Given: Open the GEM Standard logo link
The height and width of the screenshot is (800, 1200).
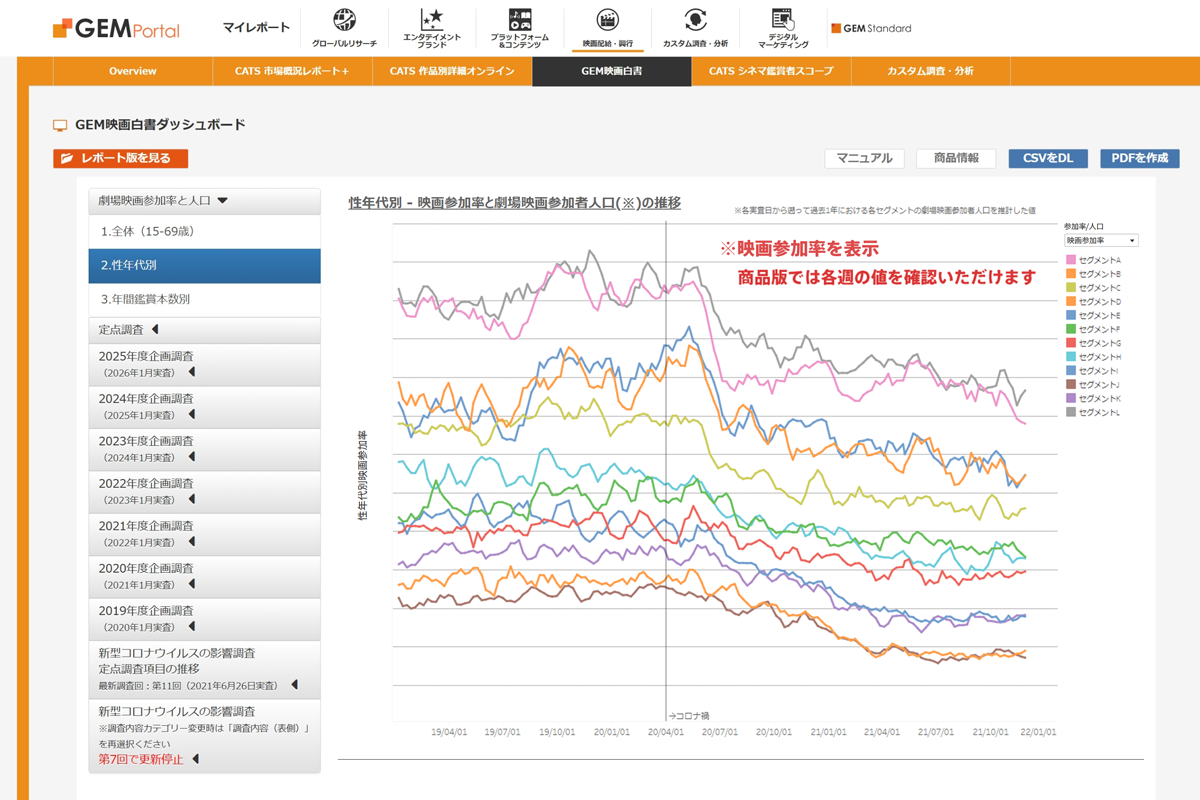Looking at the screenshot, I should click(871, 28).
